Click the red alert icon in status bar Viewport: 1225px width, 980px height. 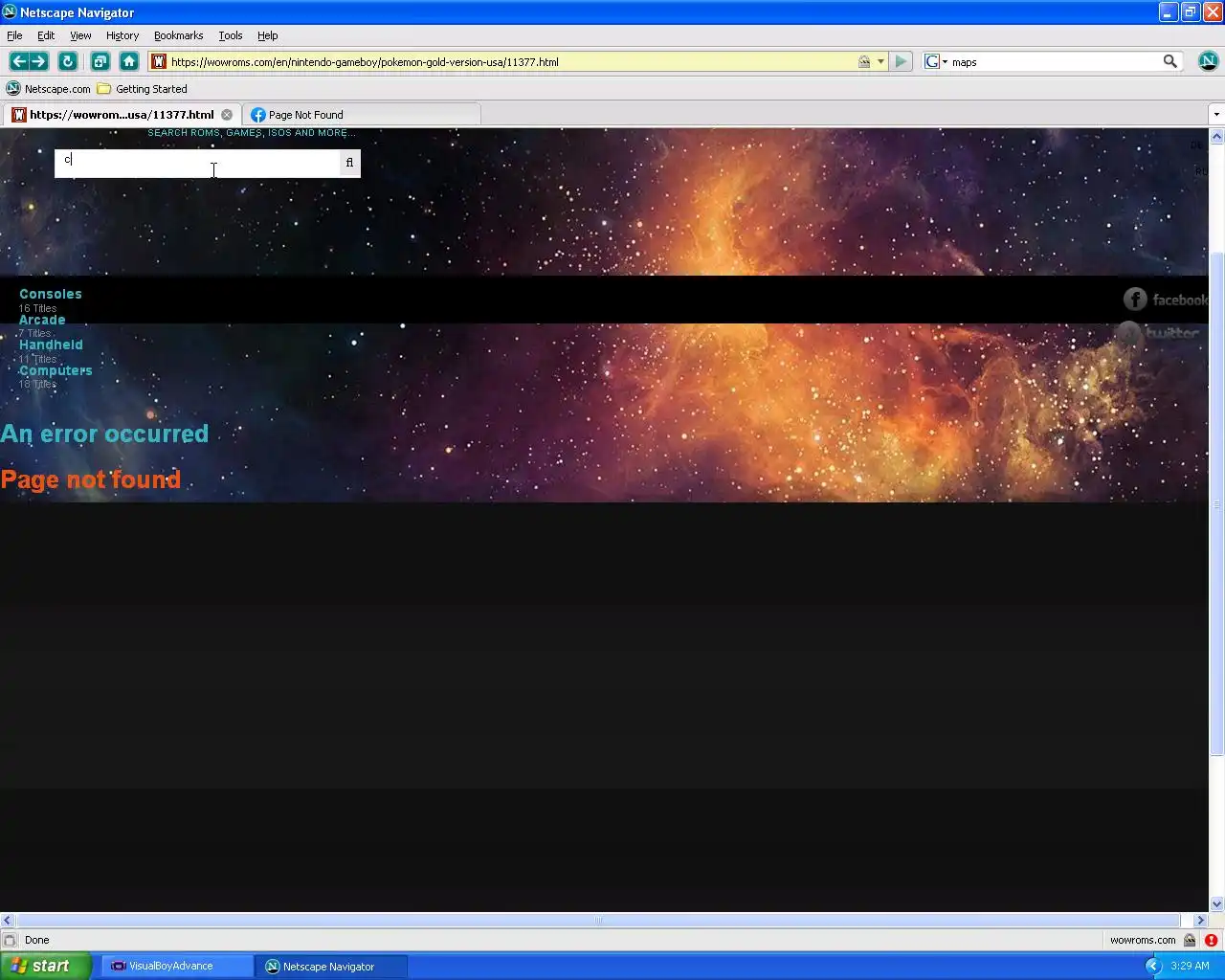(1211, 940)
